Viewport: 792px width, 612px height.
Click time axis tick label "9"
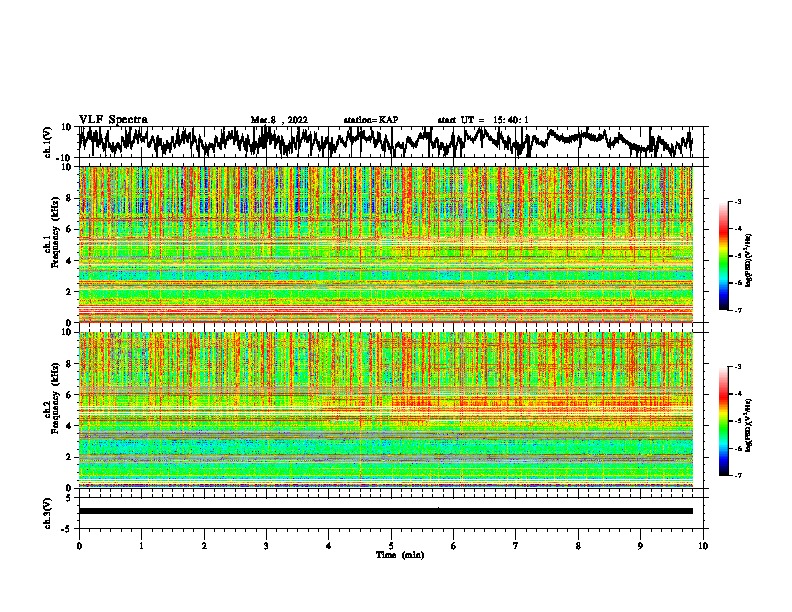640,546
